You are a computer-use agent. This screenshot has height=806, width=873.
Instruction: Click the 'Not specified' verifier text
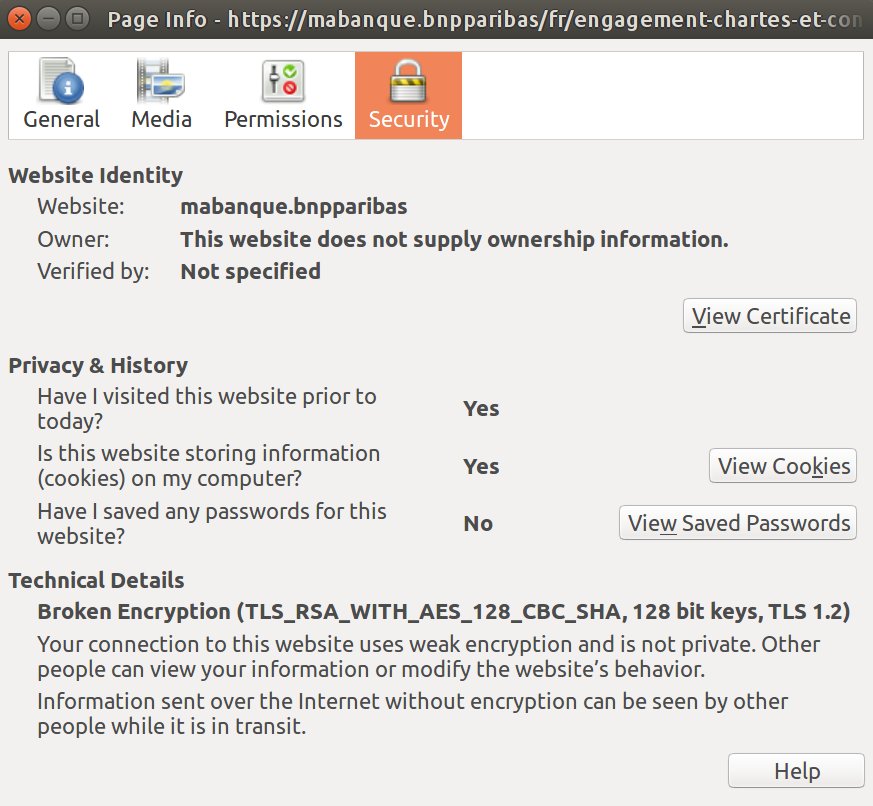[x=251, y=272]
